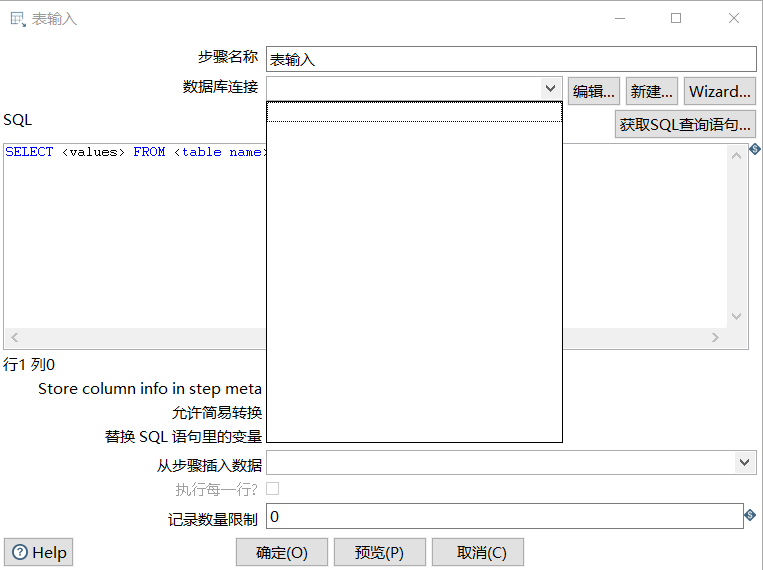Cancel with the 取消(C) button

click(477, 552)
